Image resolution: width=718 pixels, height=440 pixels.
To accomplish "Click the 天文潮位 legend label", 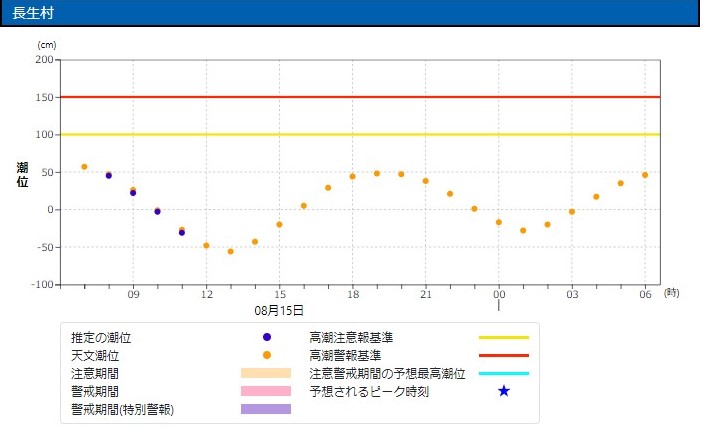I will [95, 356].
